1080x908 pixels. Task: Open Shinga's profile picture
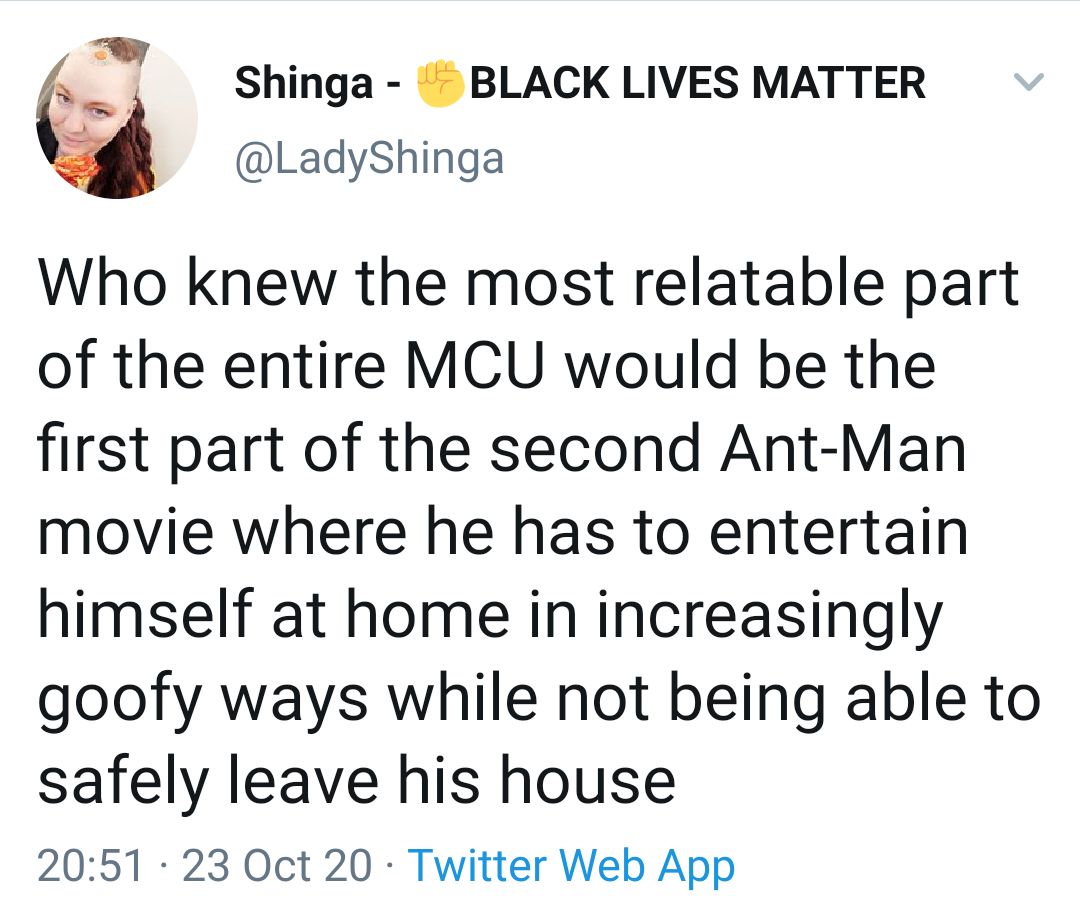pyautogui.click(x=117, y=118)
